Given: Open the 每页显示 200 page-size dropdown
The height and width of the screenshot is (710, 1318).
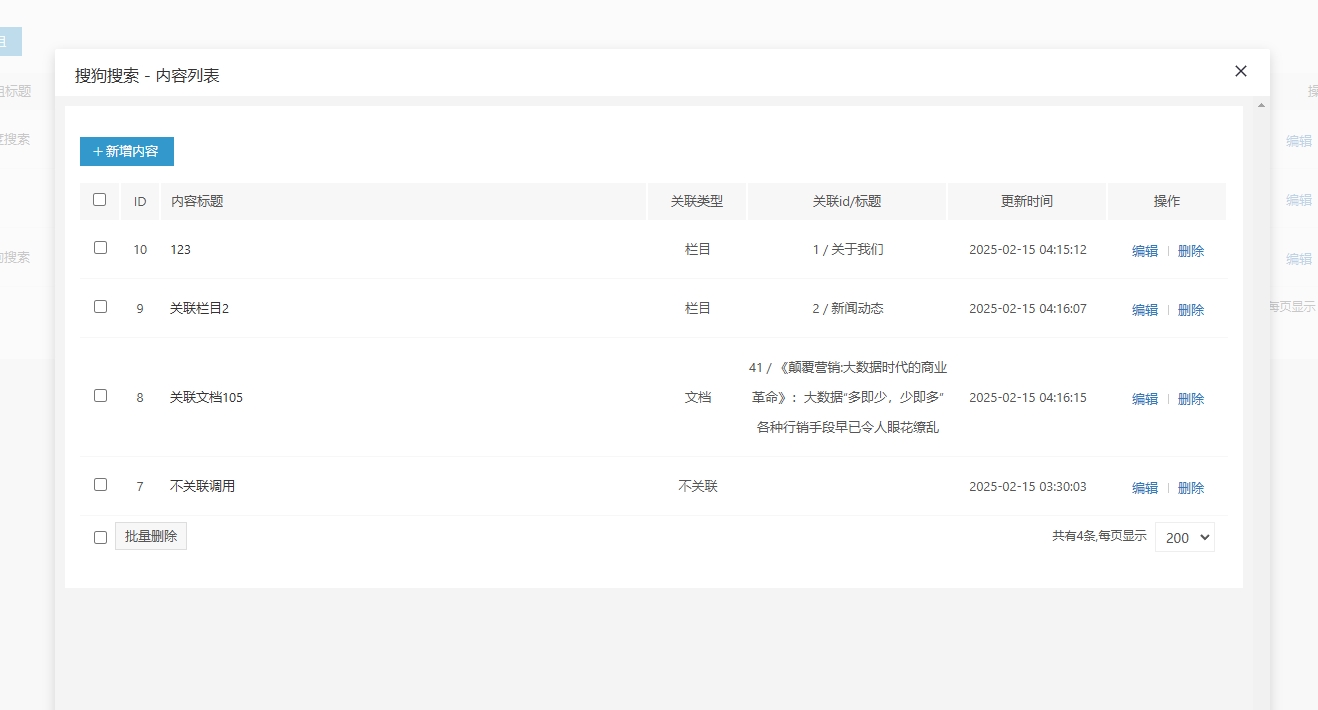Looking at the screenshot, I should 1184,537.
